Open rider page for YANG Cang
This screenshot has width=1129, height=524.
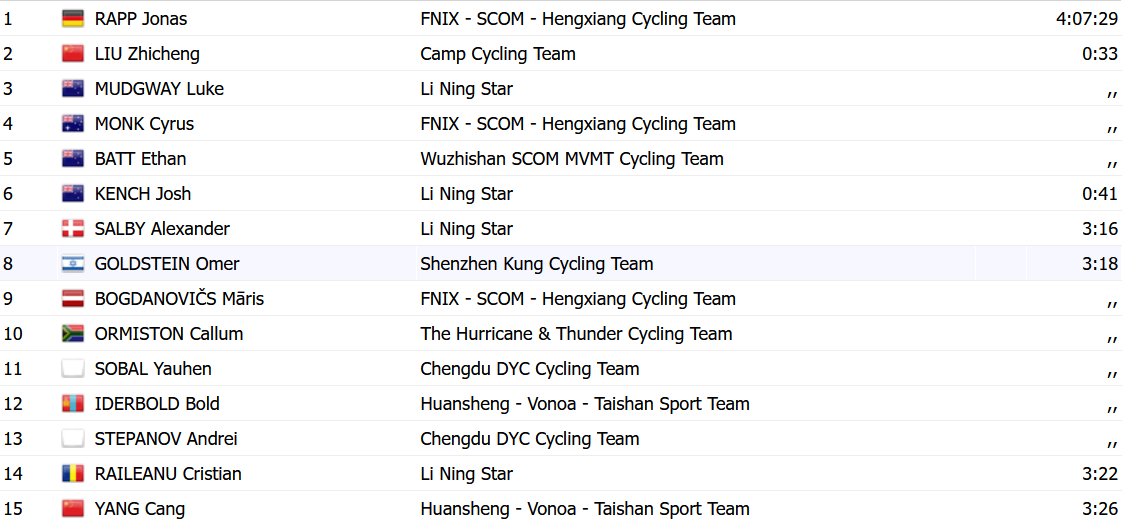click(140, 509)
